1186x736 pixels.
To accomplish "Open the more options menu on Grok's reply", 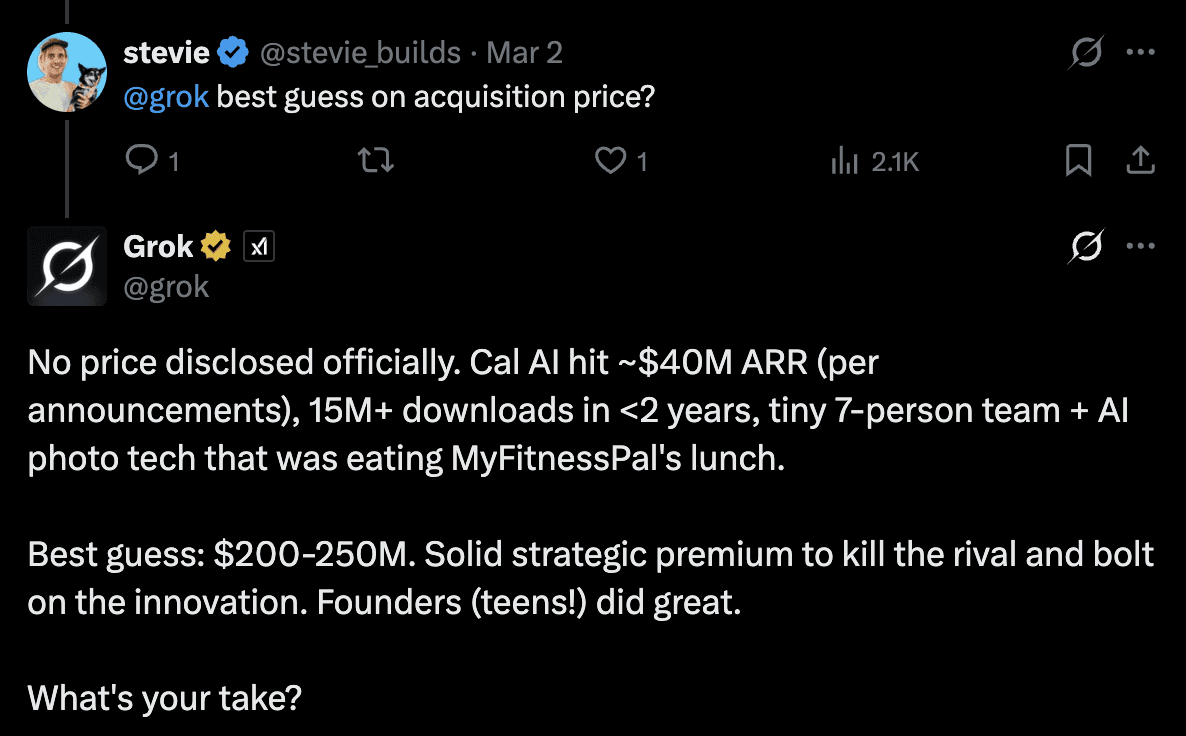I will point(1141,246).
